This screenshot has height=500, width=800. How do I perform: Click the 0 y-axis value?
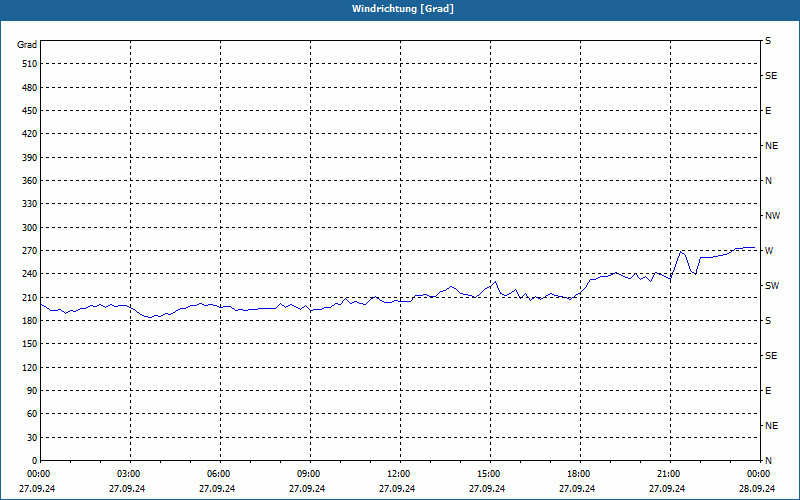click(x=35, y=460)
